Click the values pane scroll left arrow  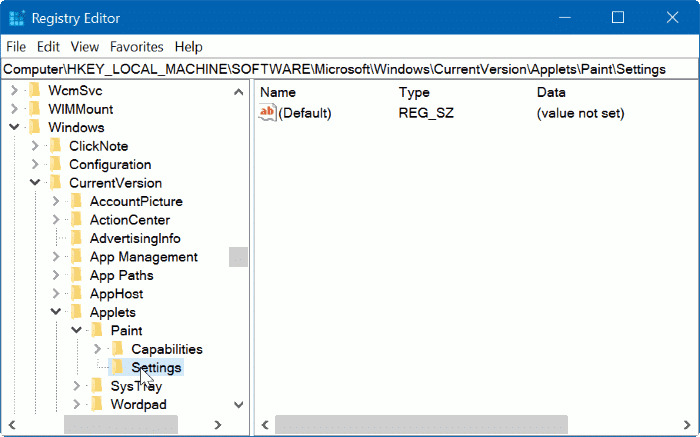point(265,425)
